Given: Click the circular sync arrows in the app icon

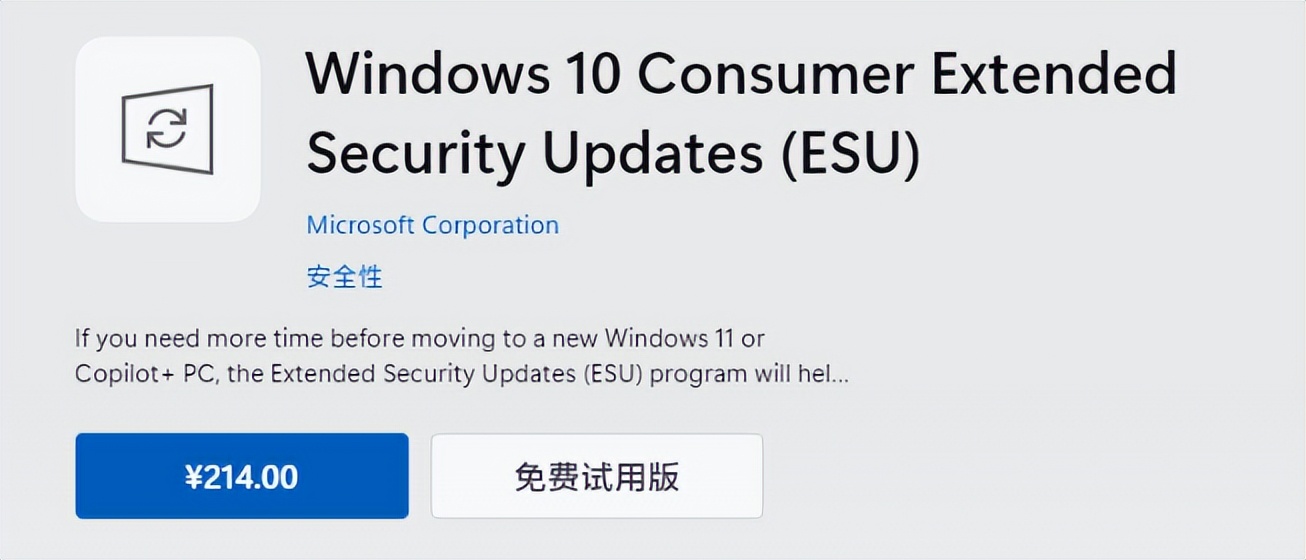Looking at the screenshot, I should click(166, 130).
